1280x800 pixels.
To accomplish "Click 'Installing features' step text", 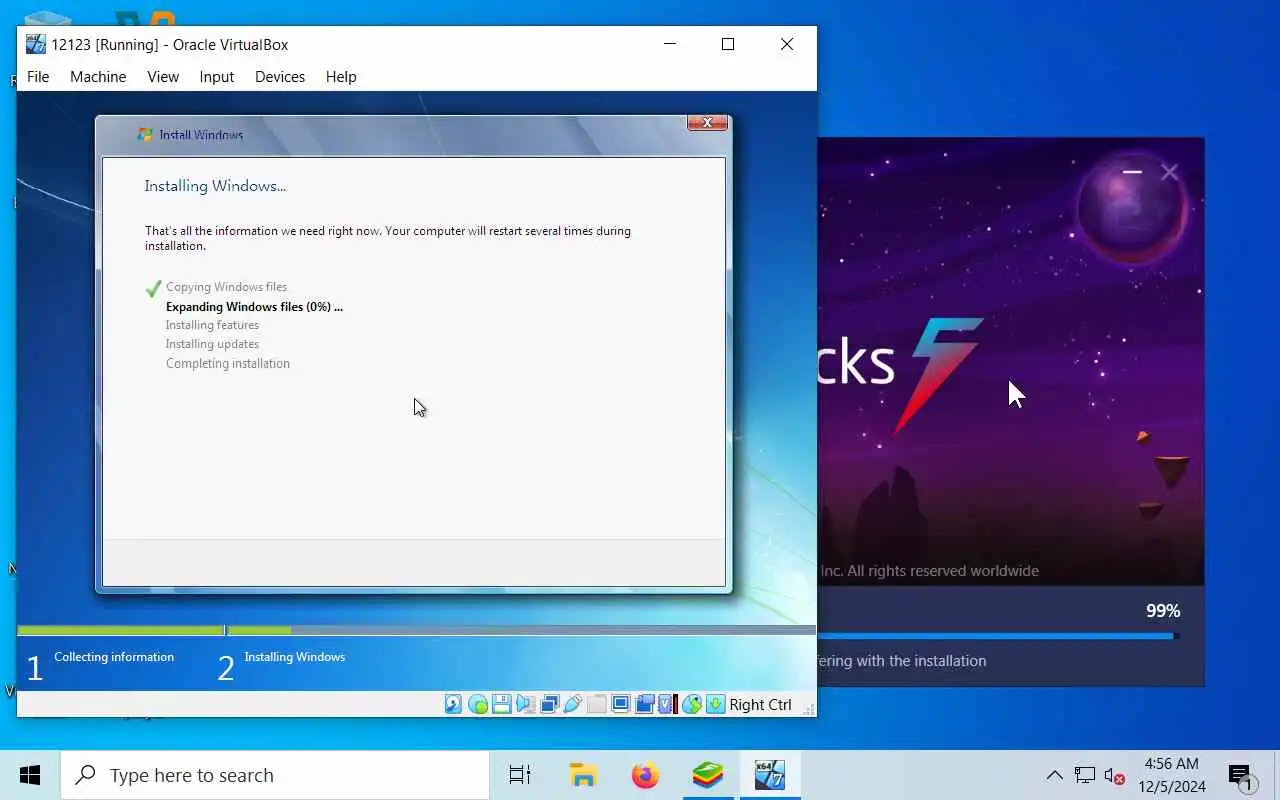I will click(x=212, y=325).
